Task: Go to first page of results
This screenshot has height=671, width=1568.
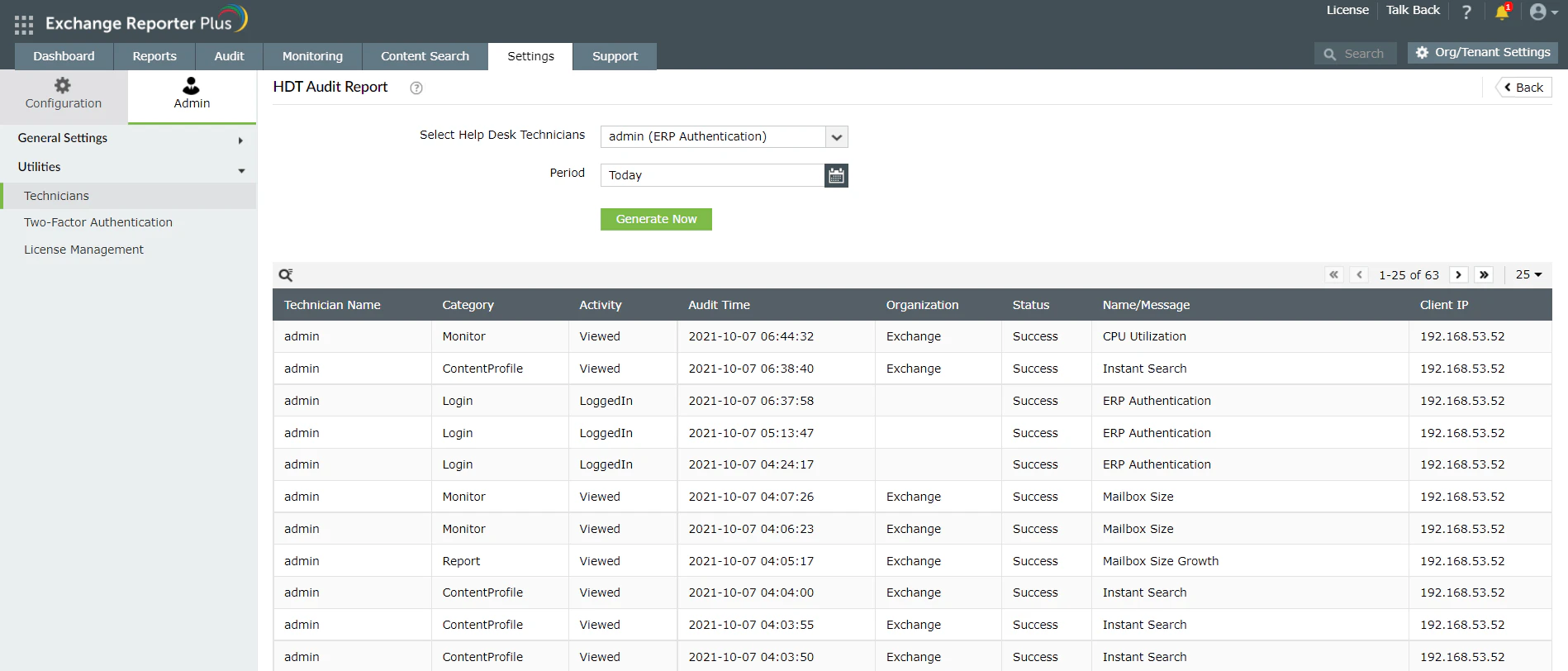Action: pyautogui.click(x=1333, y=275)
